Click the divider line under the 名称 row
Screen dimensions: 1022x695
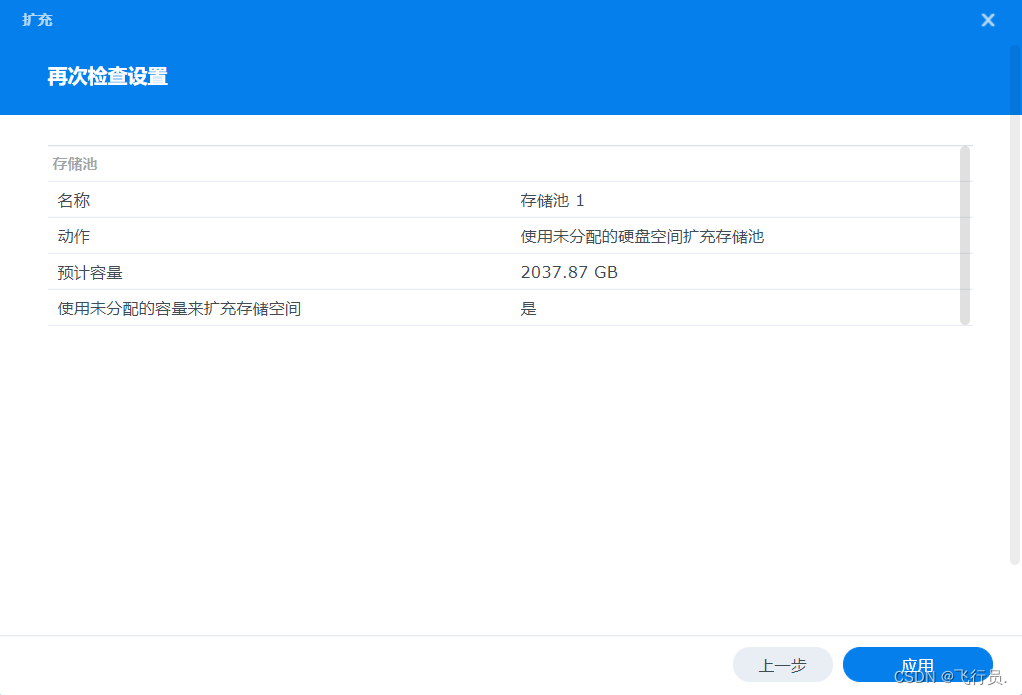(500, 217)
